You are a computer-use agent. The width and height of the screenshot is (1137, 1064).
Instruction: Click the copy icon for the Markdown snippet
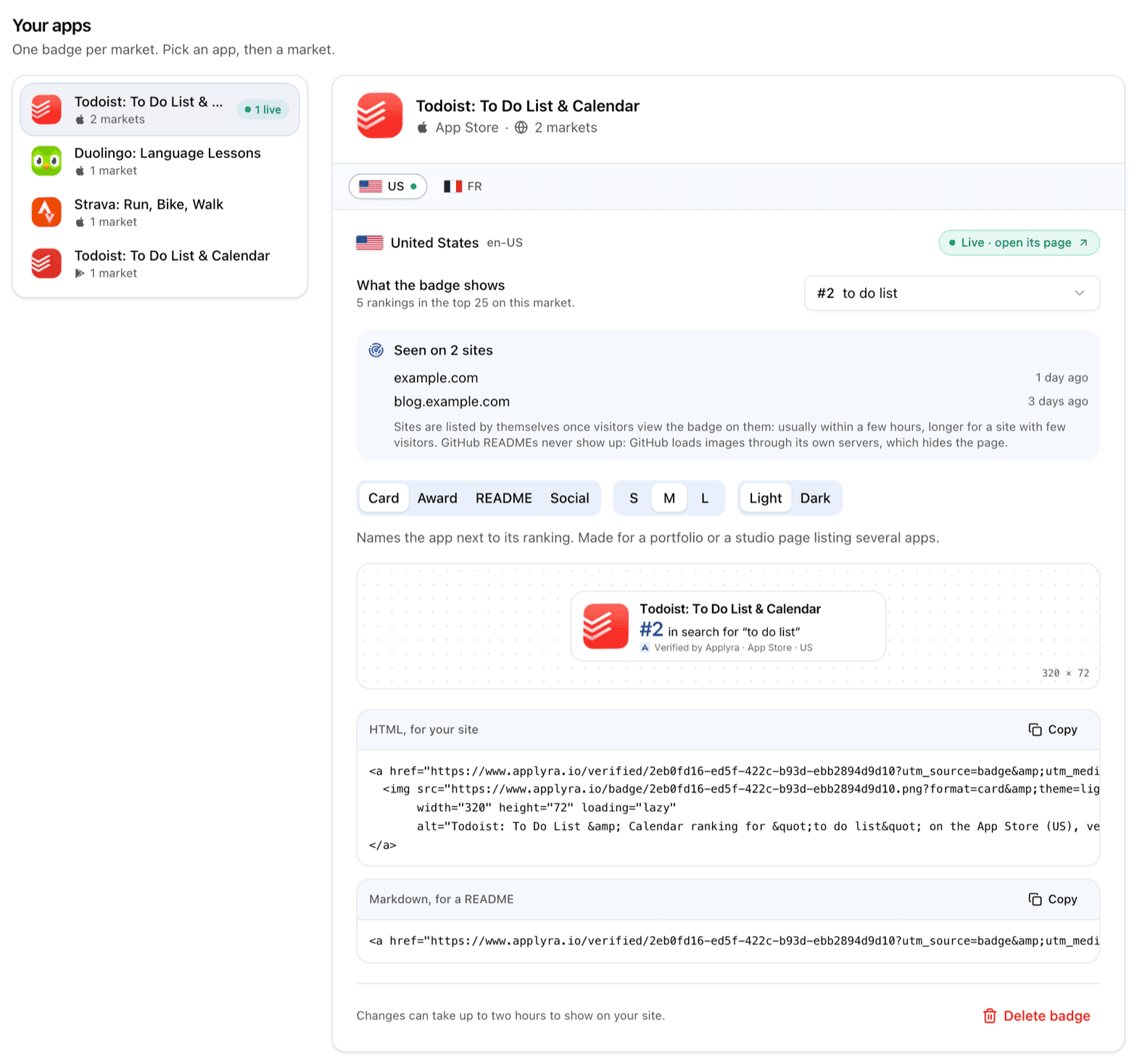click(1035, 899)
